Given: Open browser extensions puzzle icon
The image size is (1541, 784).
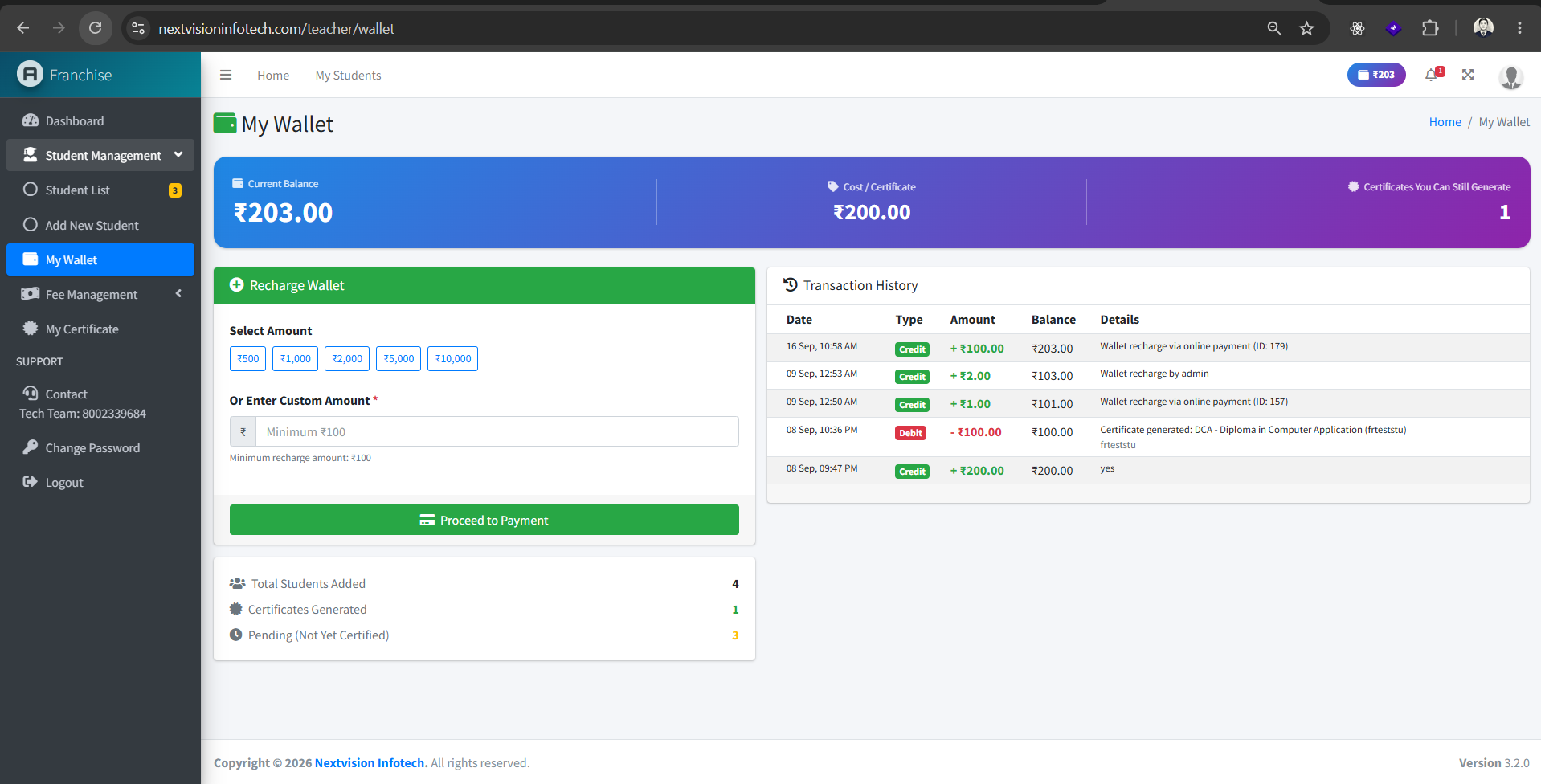Looking at the screenshot, I should click(x=1430, y=28).
